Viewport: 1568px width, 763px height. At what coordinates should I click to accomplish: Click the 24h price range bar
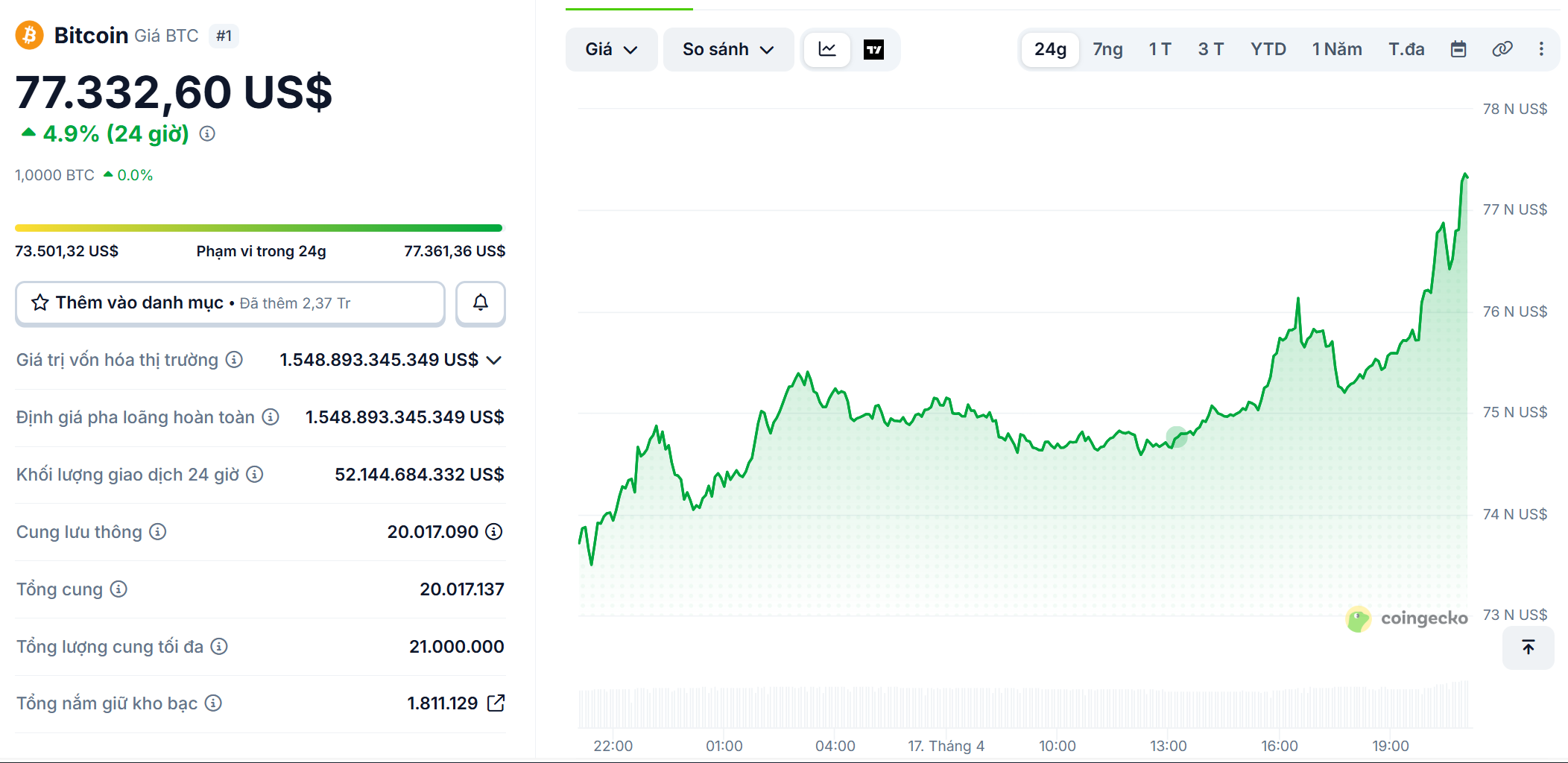(x=259, y=227)
